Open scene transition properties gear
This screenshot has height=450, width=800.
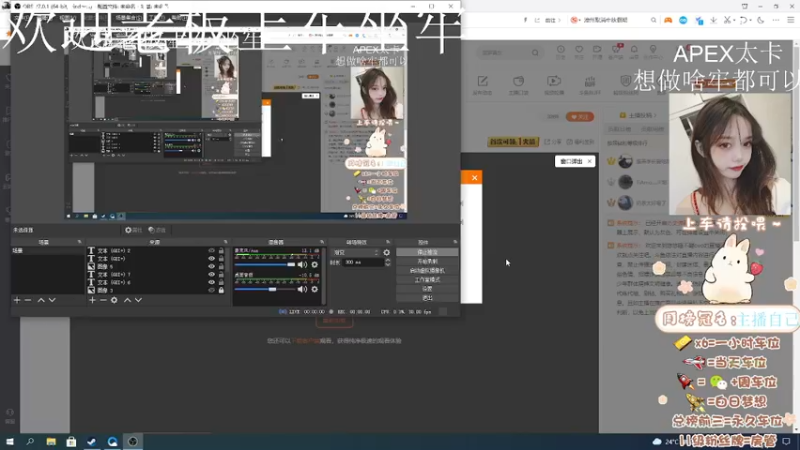[x=387, y=252]
